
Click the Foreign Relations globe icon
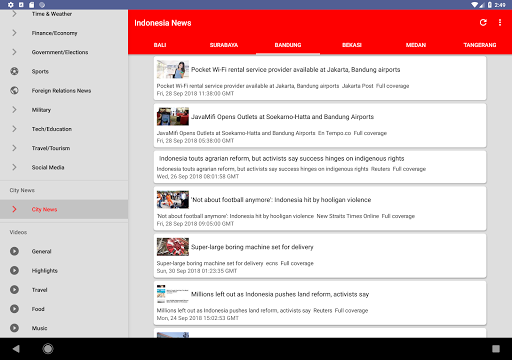tap(14, 90)
